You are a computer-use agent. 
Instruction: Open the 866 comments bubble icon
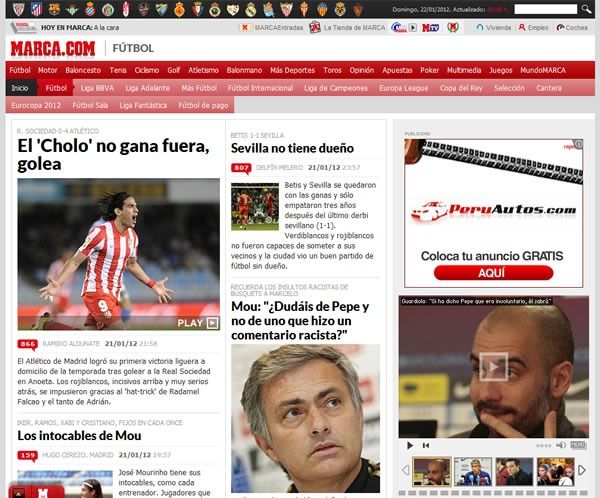(x=27, y=343)
